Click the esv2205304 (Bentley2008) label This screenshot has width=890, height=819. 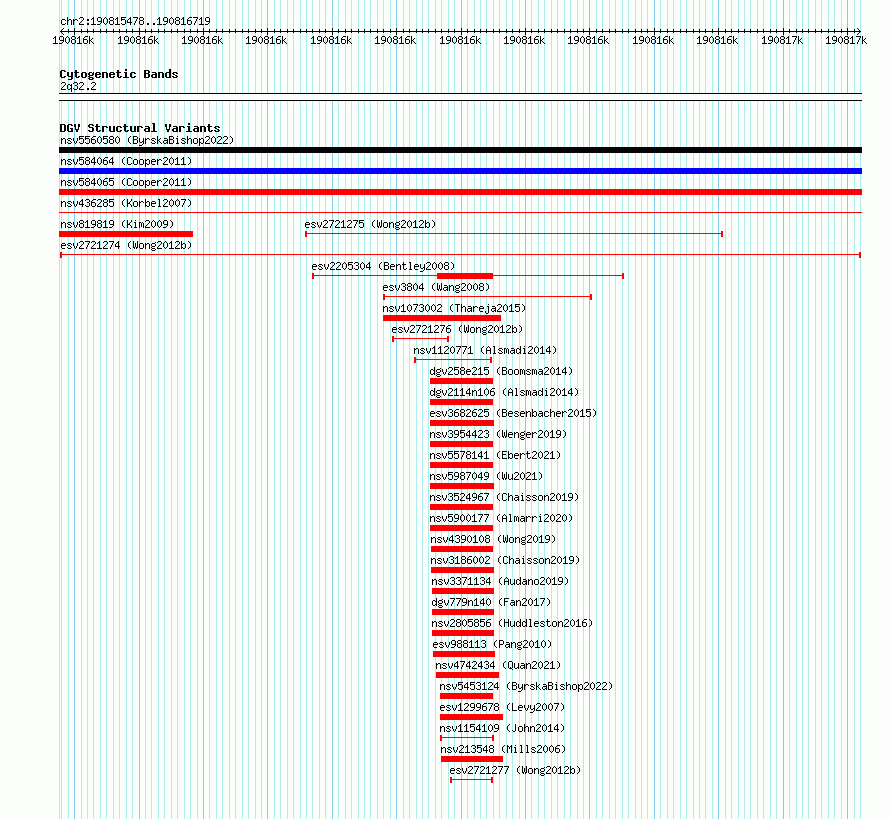(383, 266)
